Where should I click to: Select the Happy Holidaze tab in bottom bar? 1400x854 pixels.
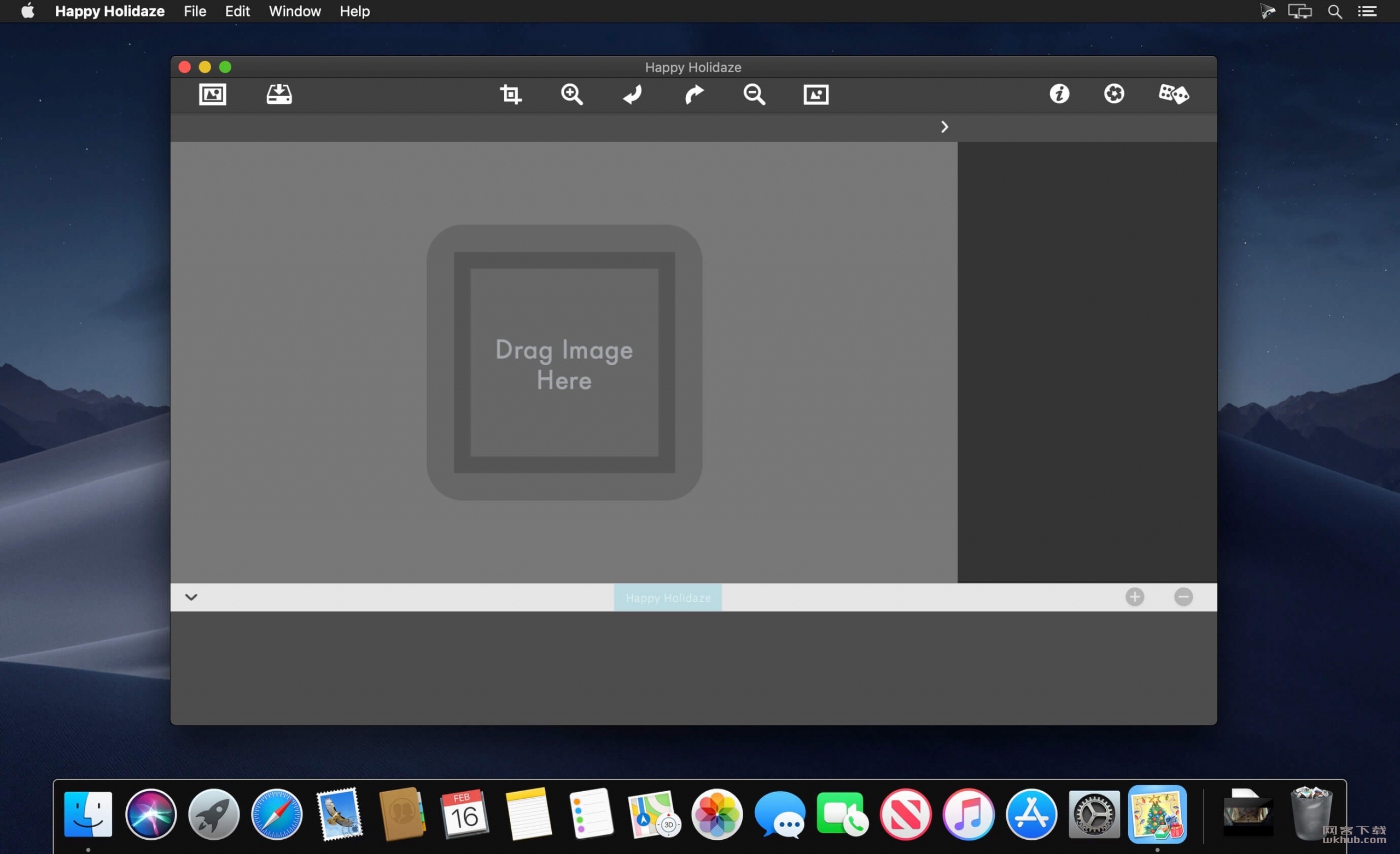tap(668, 598)
